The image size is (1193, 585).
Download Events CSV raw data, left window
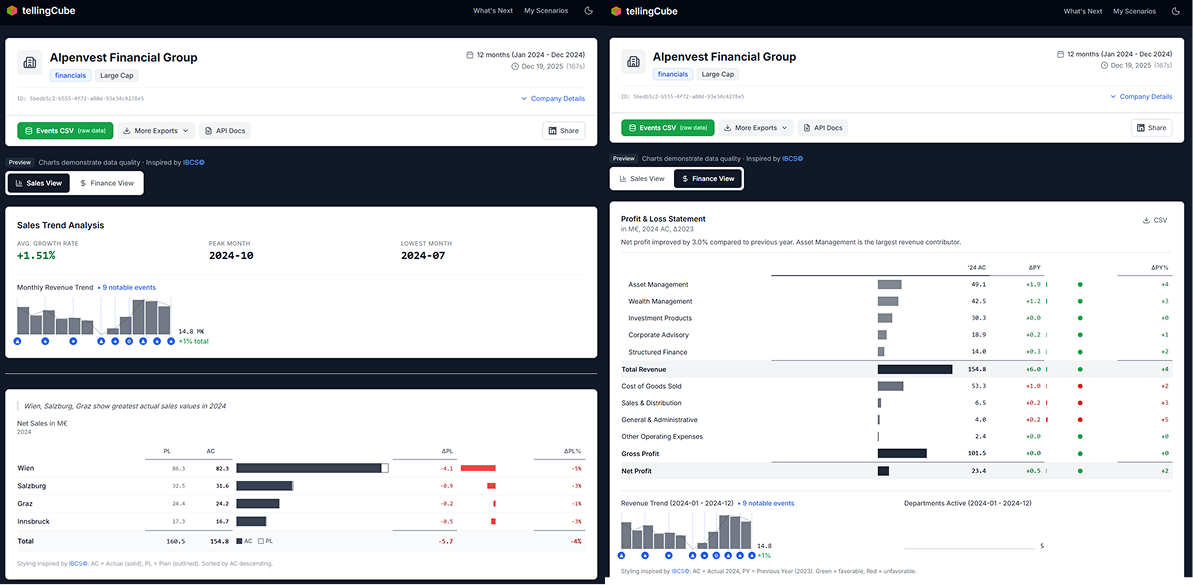point(65,131)
